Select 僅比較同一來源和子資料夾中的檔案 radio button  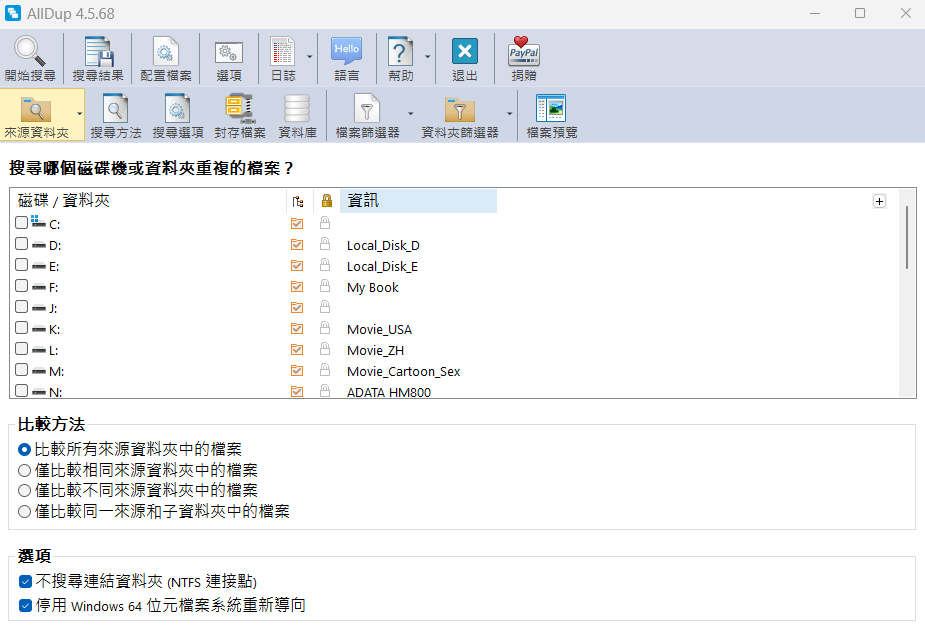(x=24, y=512)
